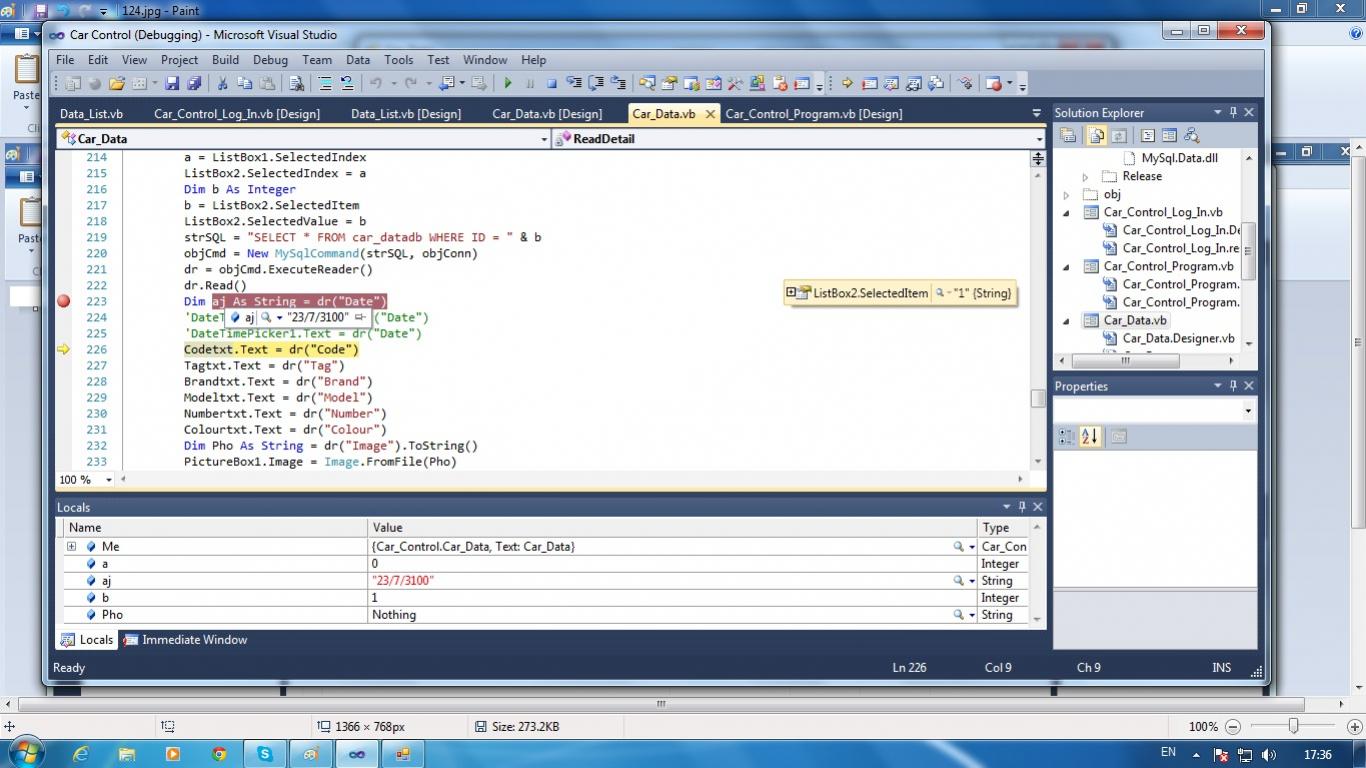
Task: Click Paint's zoom out minus button
Action: [1233, 727]
